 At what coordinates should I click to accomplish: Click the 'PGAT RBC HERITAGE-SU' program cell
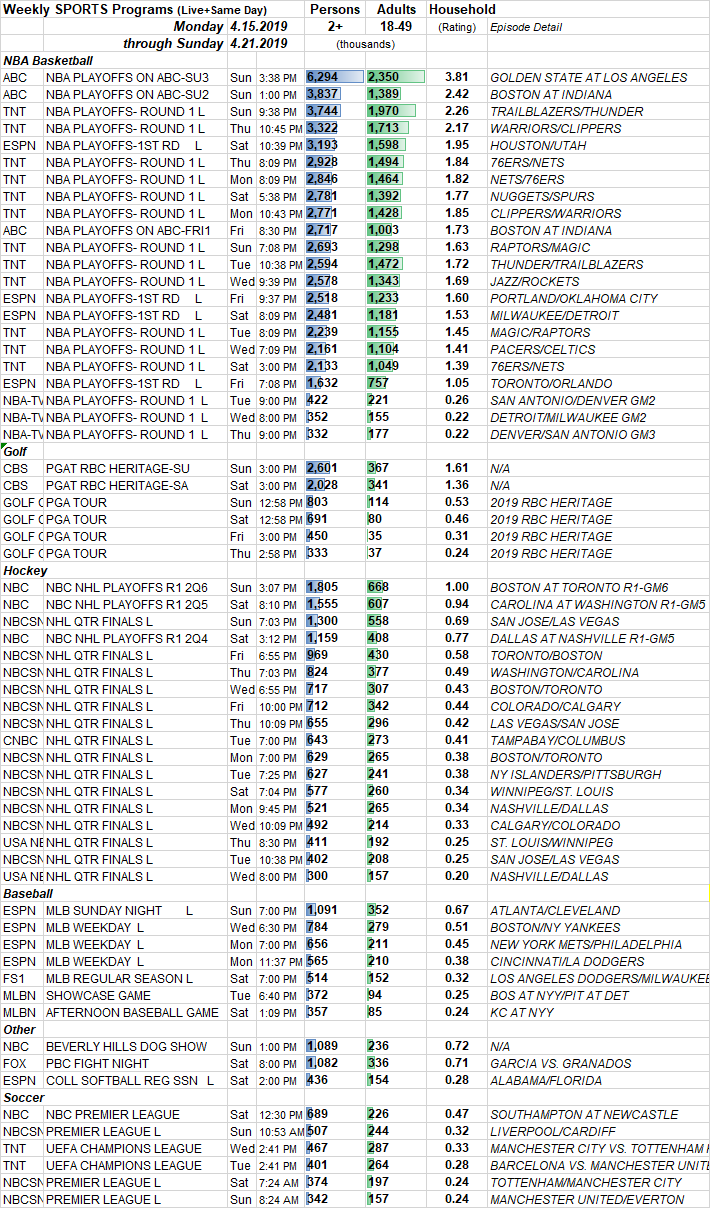[135, 468]
